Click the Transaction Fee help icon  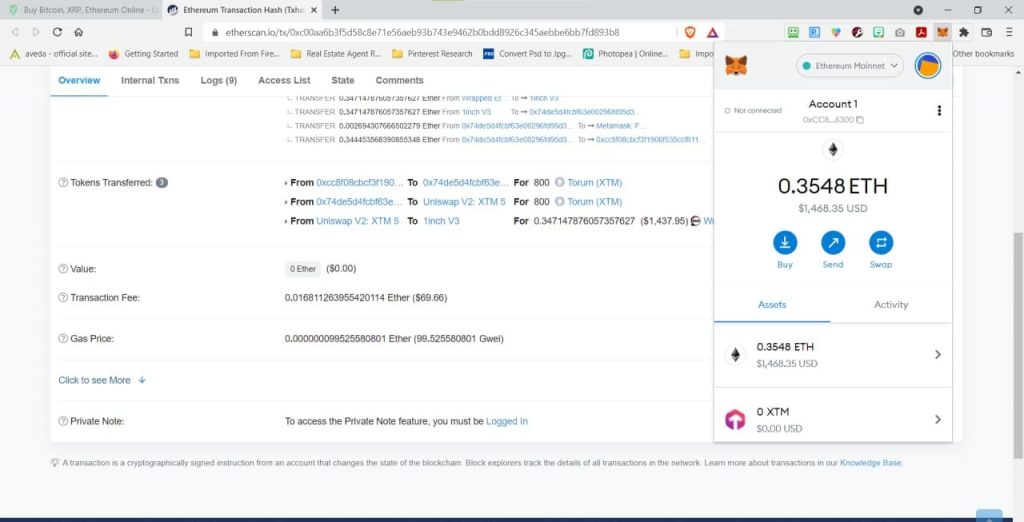pos(63,297)
